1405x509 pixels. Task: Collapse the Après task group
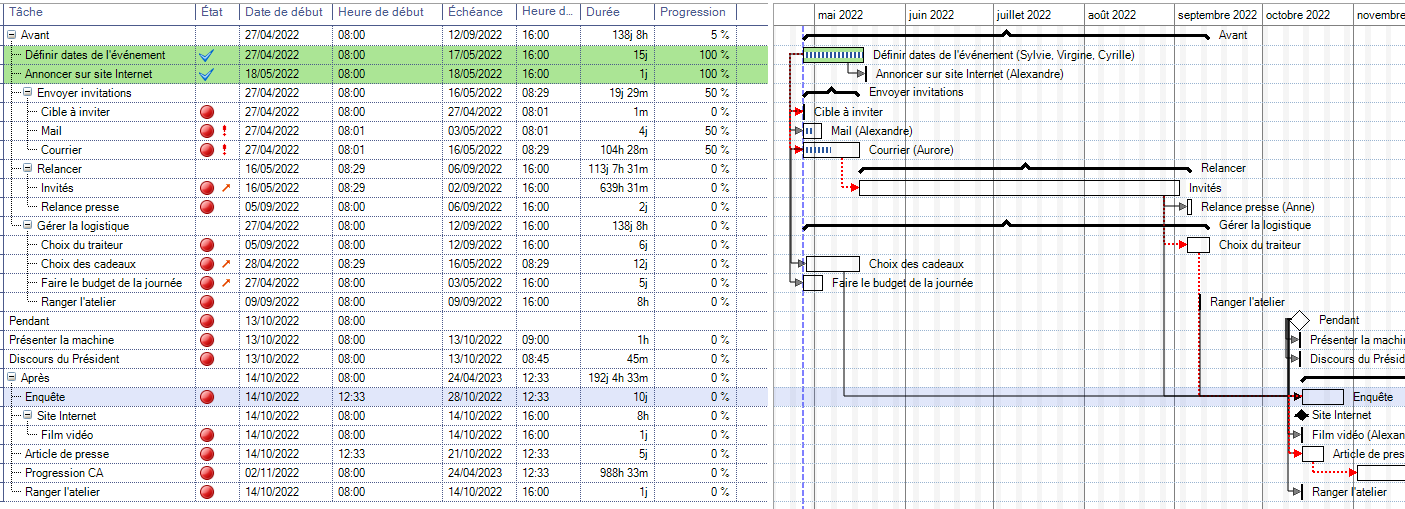tap(12, 378)
